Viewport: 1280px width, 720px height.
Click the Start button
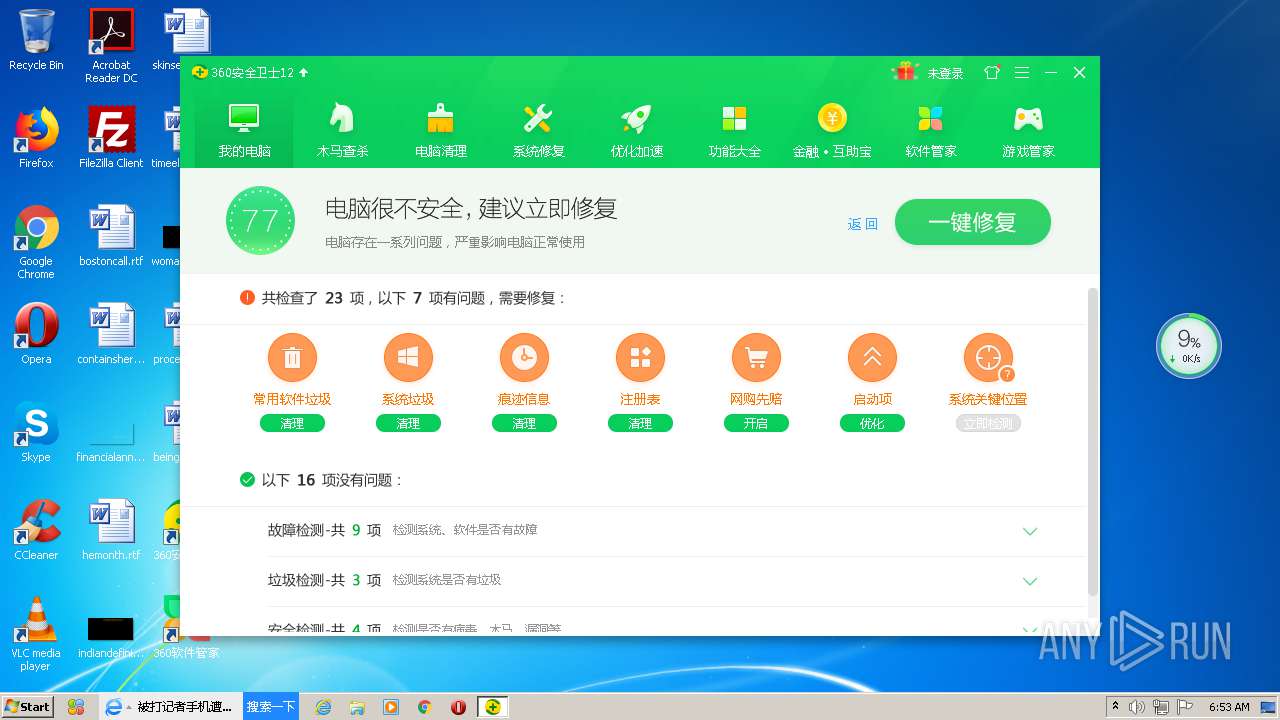pos(27,706)
